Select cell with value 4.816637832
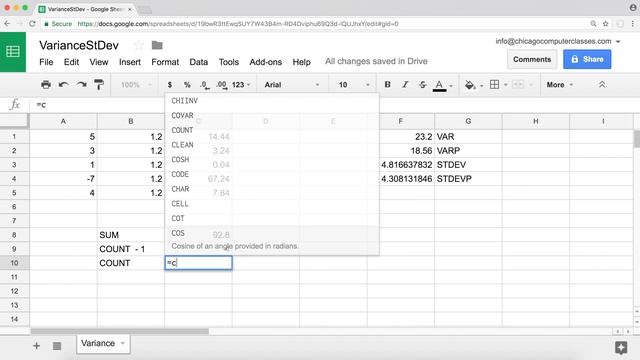 click(x=400, y=165)
